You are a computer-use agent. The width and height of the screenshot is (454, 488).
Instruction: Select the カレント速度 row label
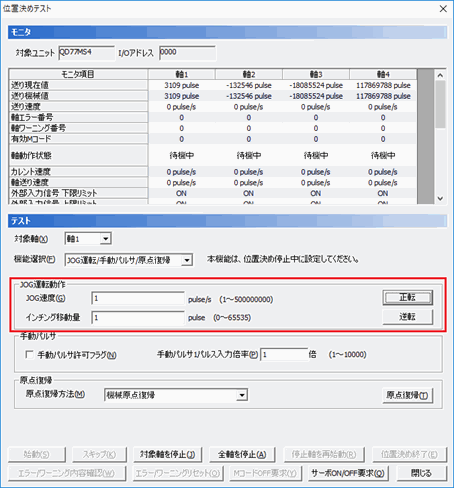click(78, 172)
